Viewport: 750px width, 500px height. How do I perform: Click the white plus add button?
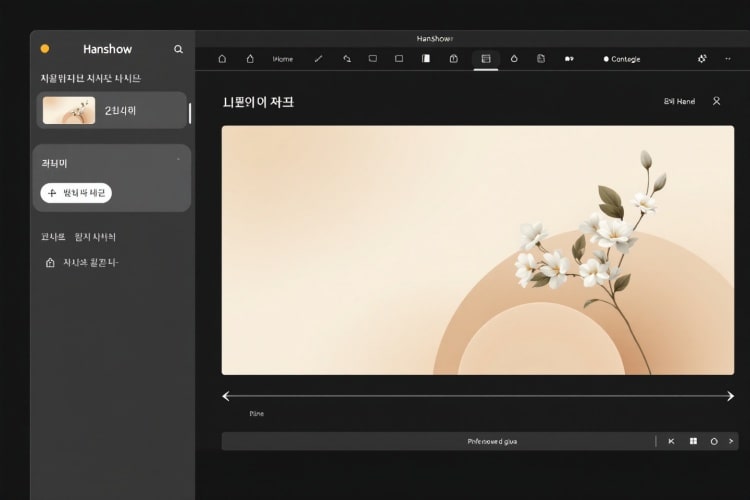tap(76, 193)
